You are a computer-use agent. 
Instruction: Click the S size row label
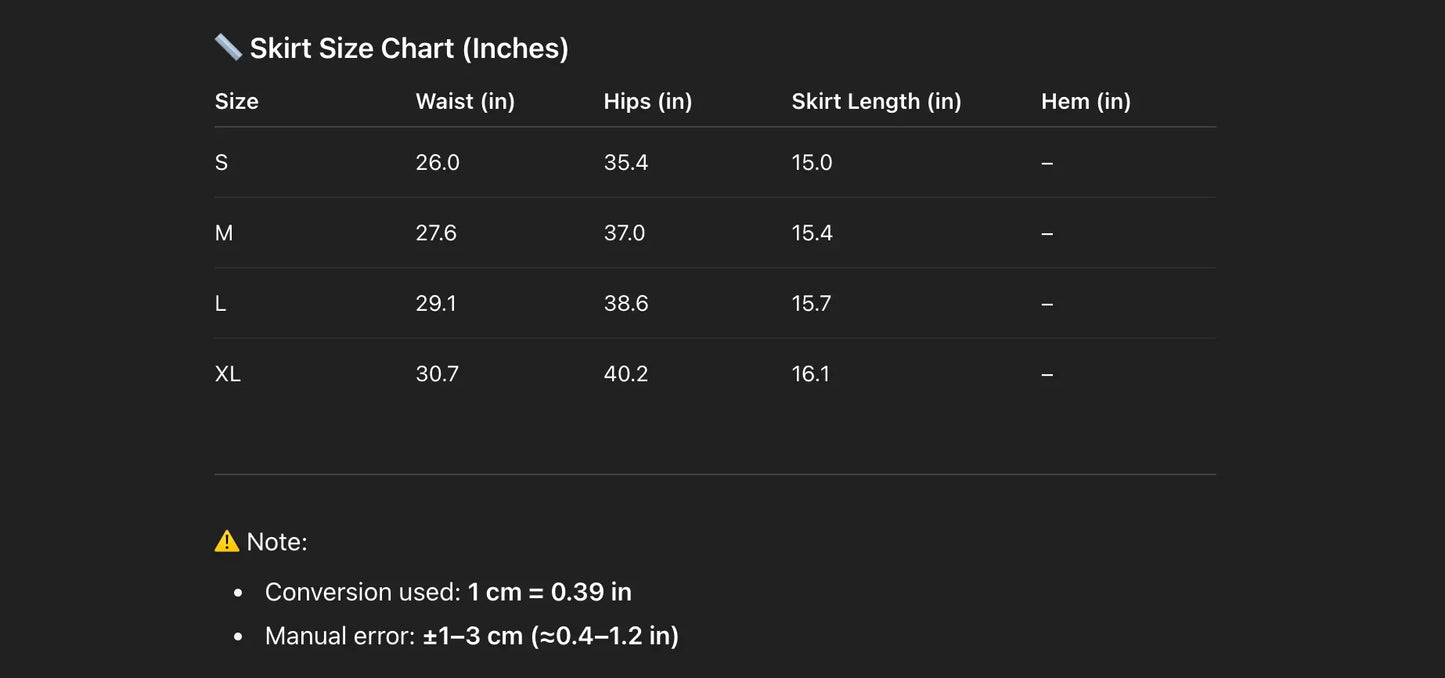(x=222, y=162)
